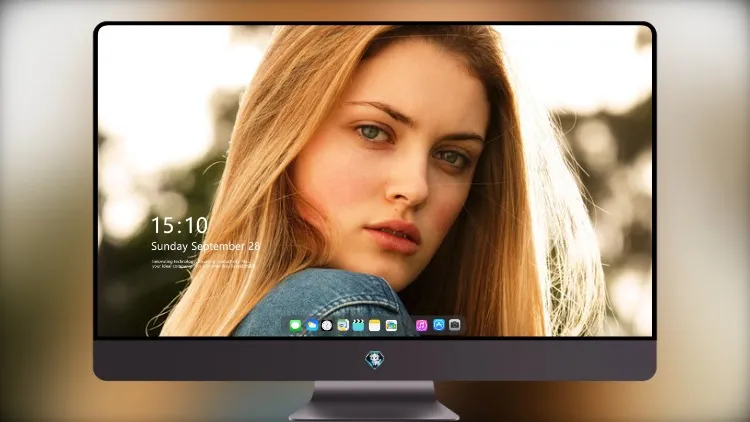
Task: Open the Photos gallery icon in dock
Action: pos(391,325)
